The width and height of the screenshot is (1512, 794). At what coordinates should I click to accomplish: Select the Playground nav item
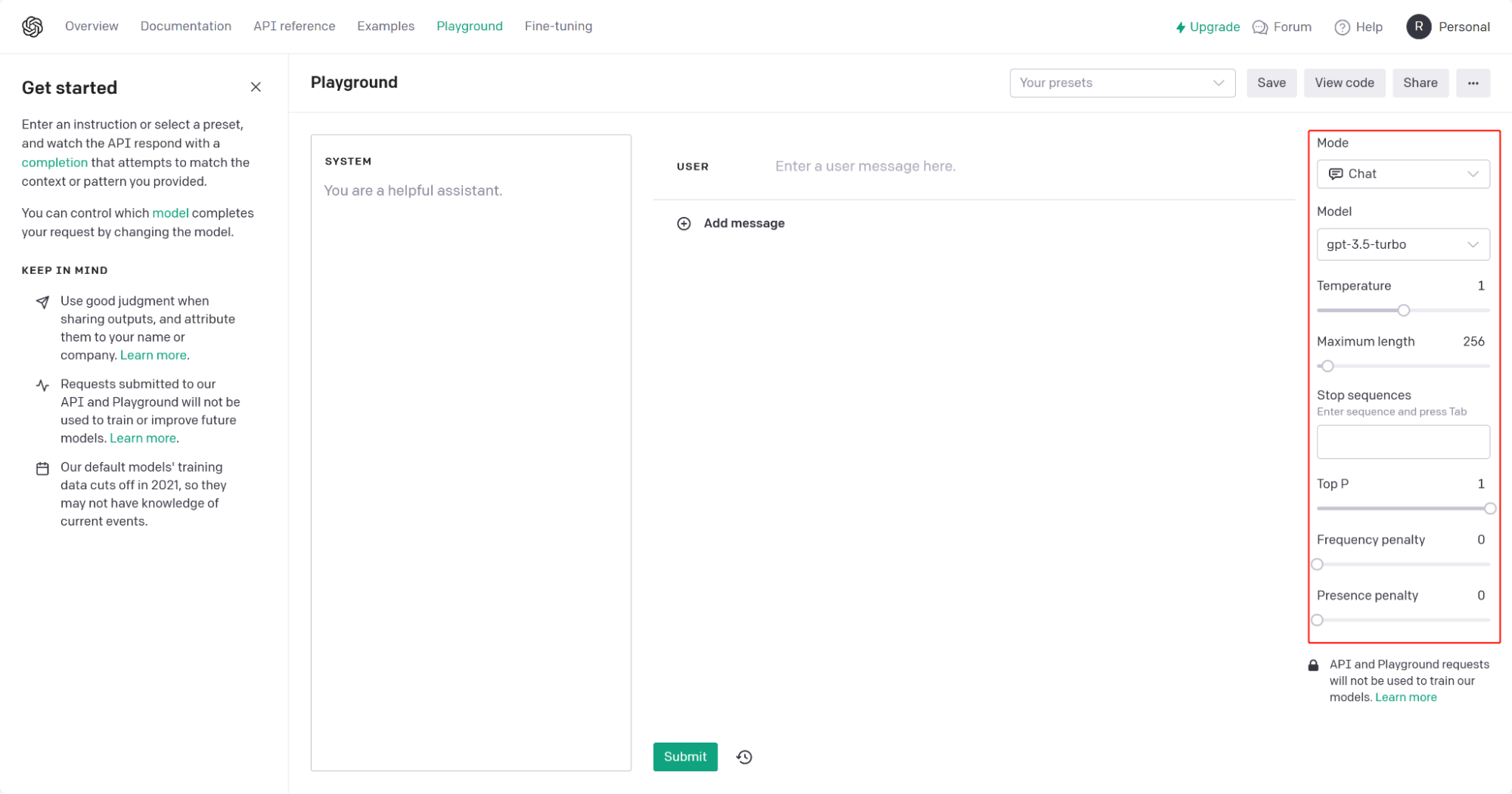470,26
